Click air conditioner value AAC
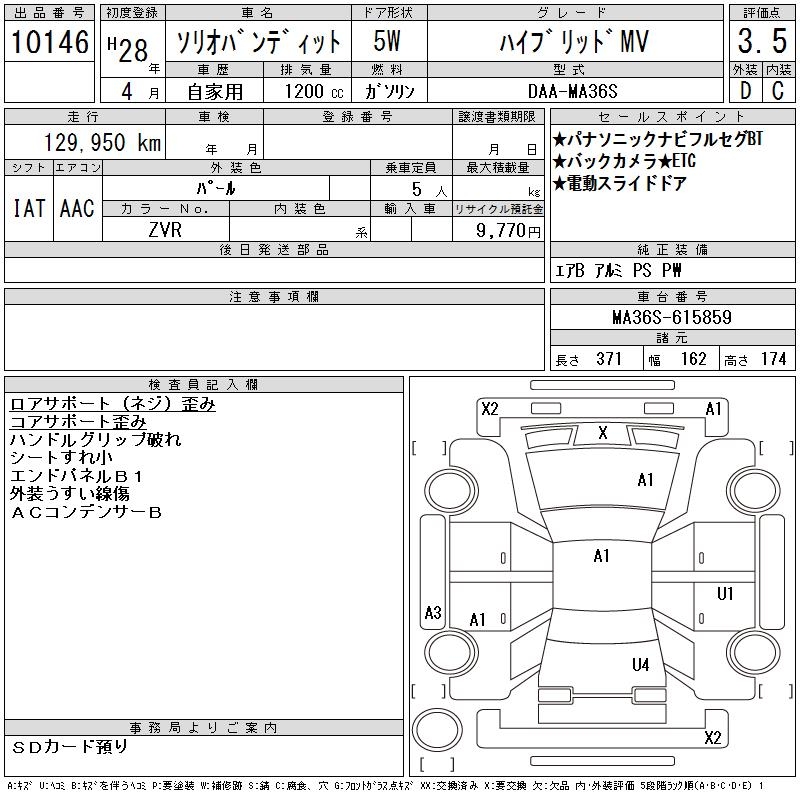The width and height of the screenshot is (800, 800). pyautogui.click(x=78, y=208)
